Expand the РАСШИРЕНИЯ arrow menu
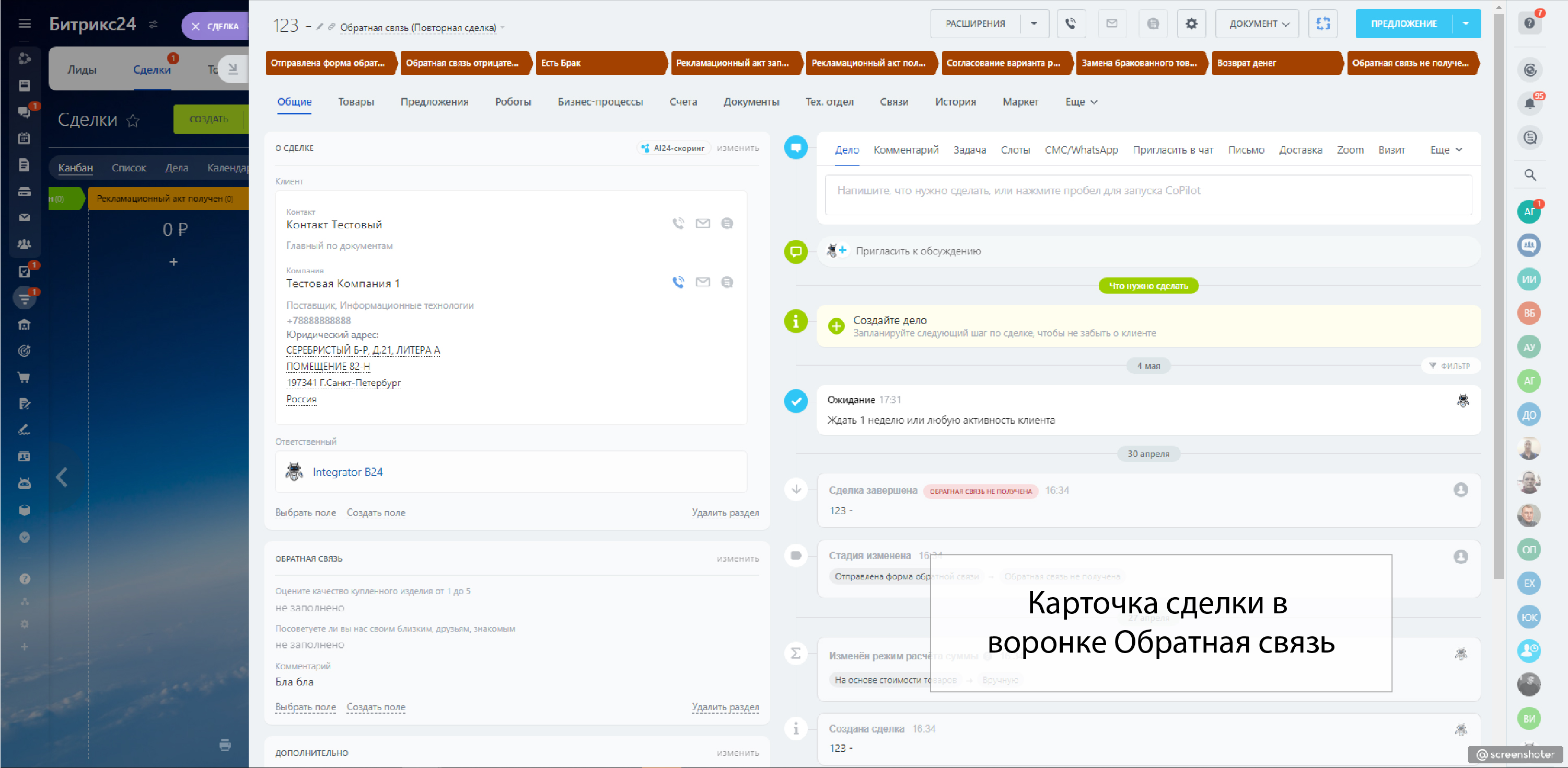This screenshot has width=1568, height=768. coord(1033,24)
